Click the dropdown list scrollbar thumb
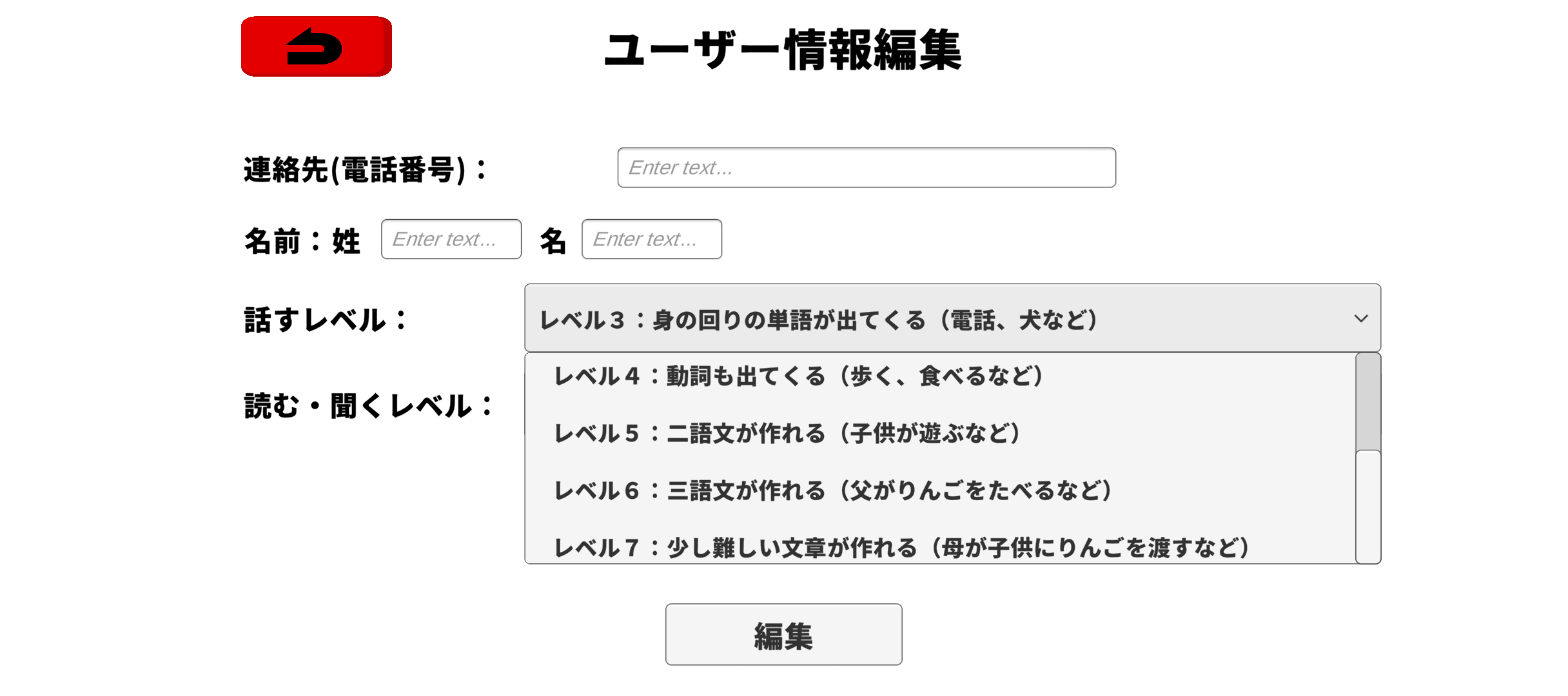 click(x=1367, y=401)
